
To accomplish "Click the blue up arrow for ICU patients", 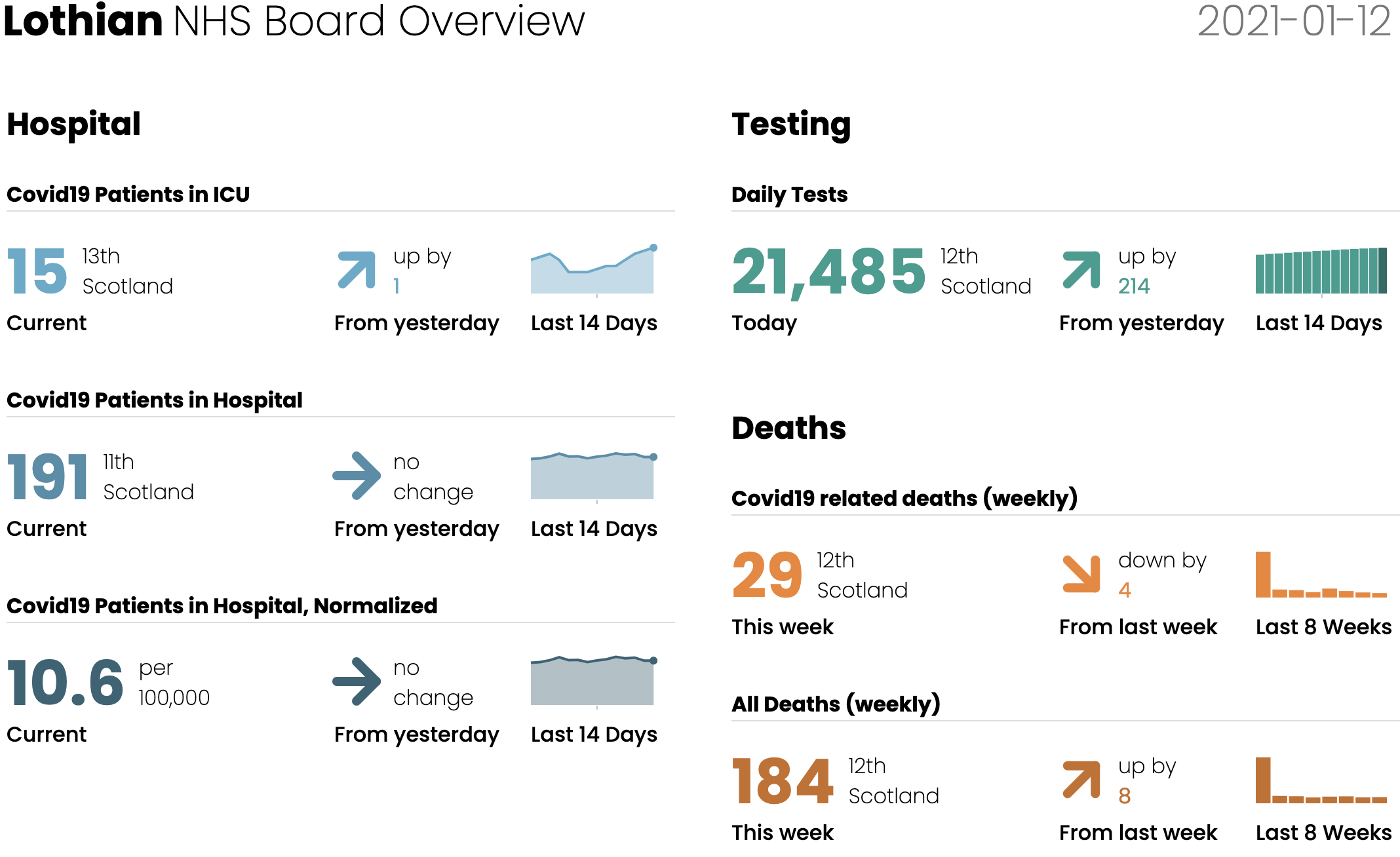I will pos(357,270).
